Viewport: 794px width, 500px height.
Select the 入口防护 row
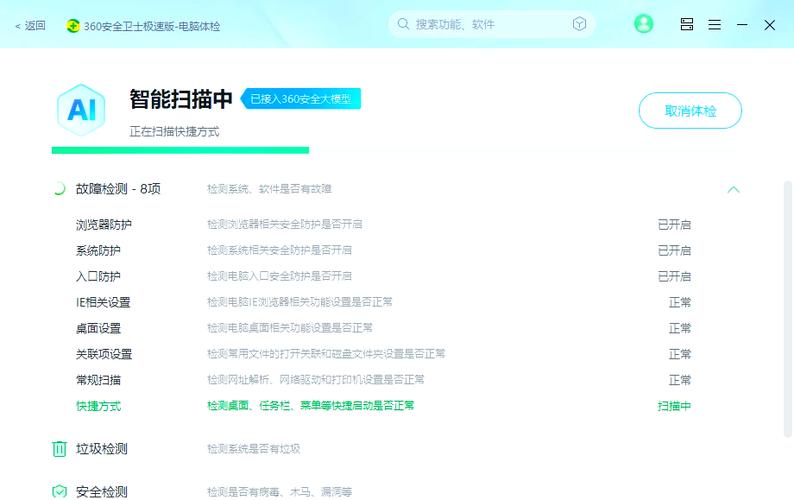pos(383,276)
